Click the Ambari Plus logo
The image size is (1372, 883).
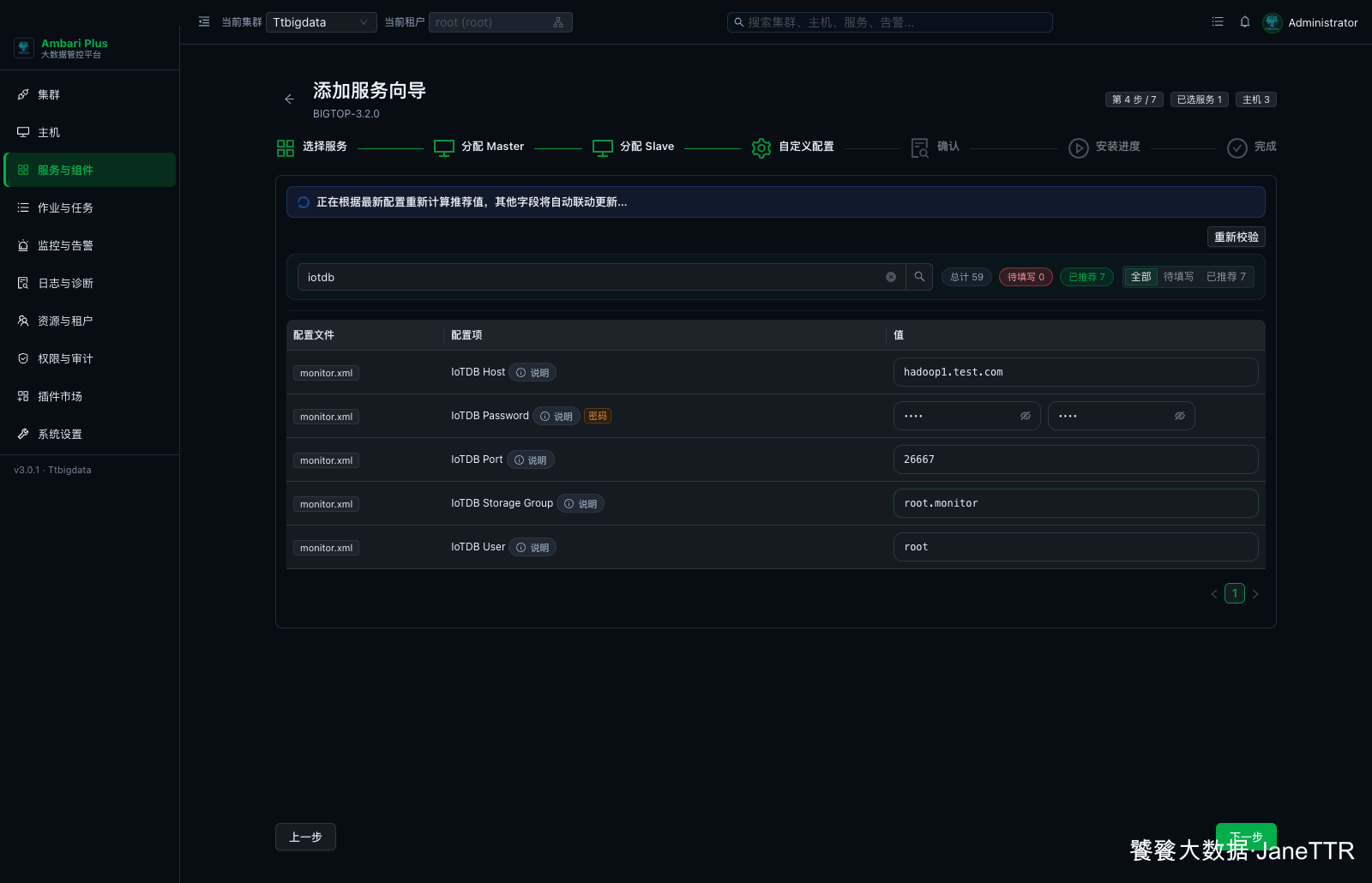pos(24,48)
